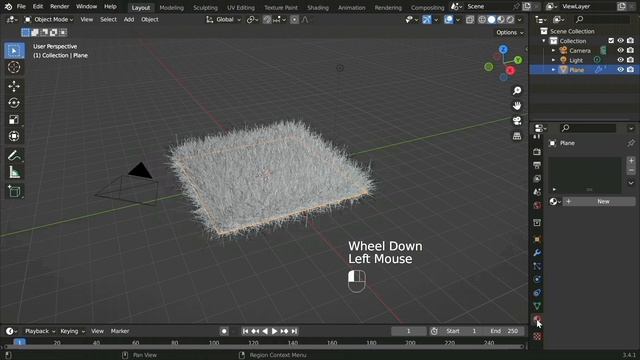The height and width of the screenshot is (360, 640).
Task: Click New material button
Action: coord(598,201)
